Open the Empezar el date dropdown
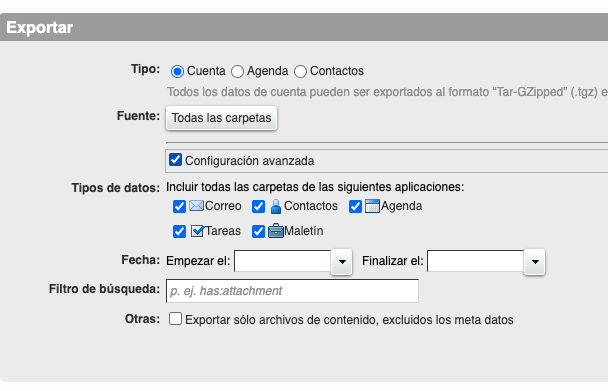Viewport: 608px width, 391px height. click(342, 262)
